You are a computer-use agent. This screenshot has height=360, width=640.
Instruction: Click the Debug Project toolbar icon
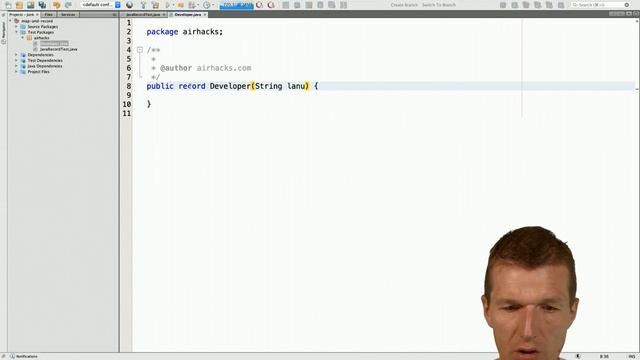pyautogui.click(x=180, y=5)
